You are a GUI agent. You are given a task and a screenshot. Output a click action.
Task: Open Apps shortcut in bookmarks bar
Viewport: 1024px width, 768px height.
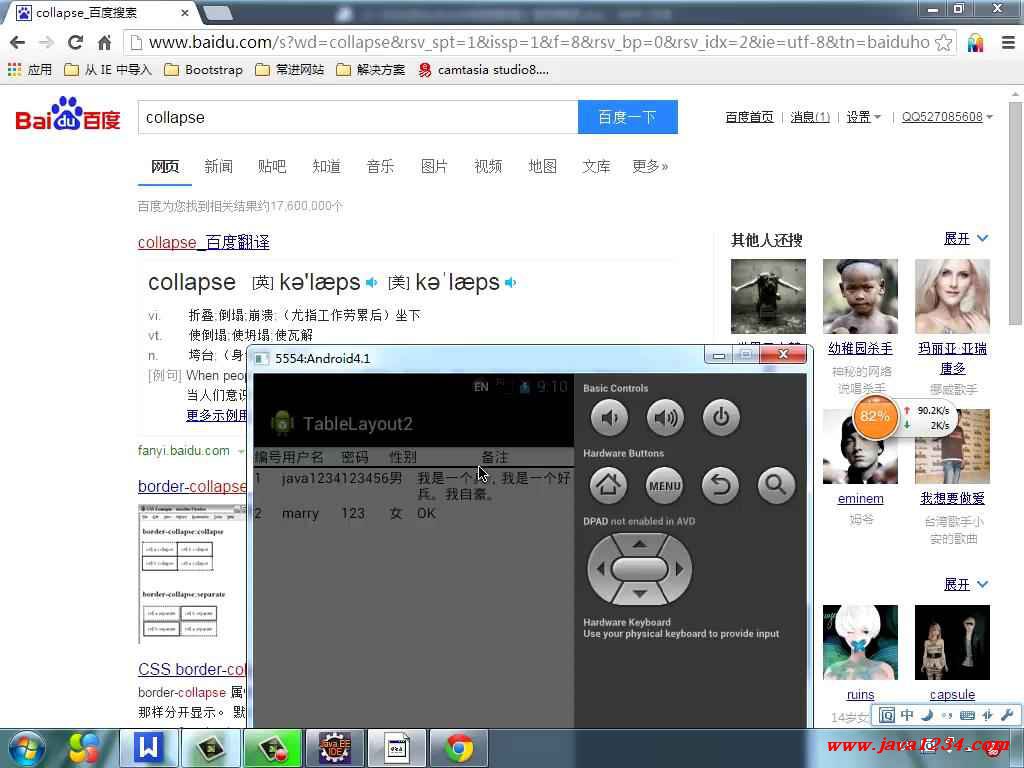click(29, 69)
